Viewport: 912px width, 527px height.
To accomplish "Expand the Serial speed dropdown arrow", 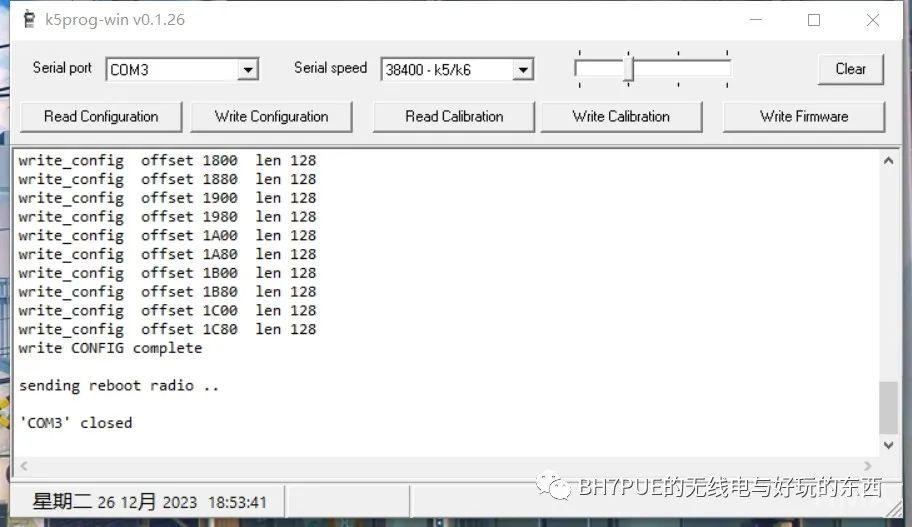I will click(522, 70).
